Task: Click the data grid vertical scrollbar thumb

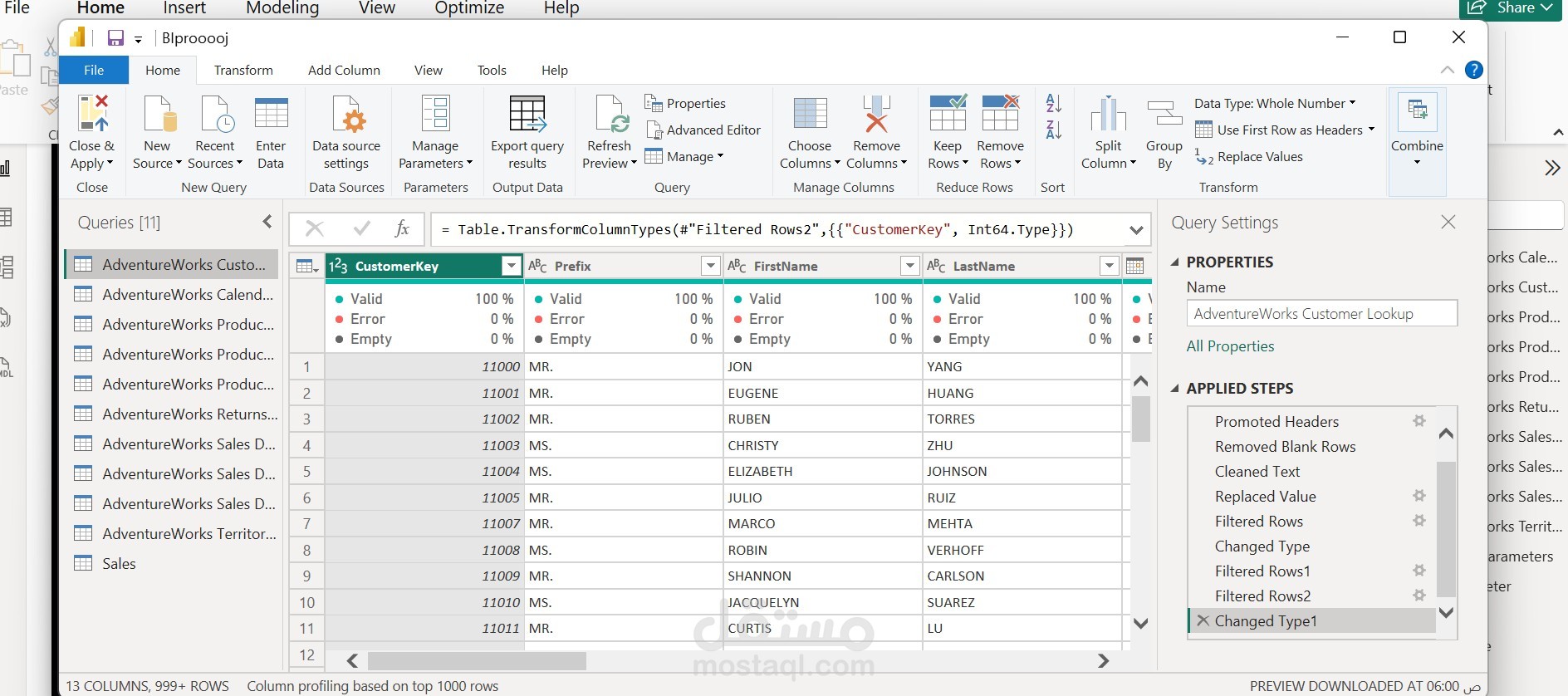Action: 1141,419
